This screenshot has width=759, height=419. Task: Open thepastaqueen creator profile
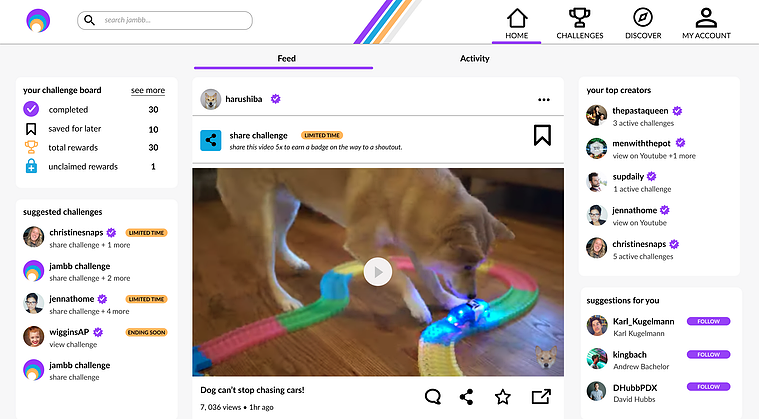click(640, 111)
